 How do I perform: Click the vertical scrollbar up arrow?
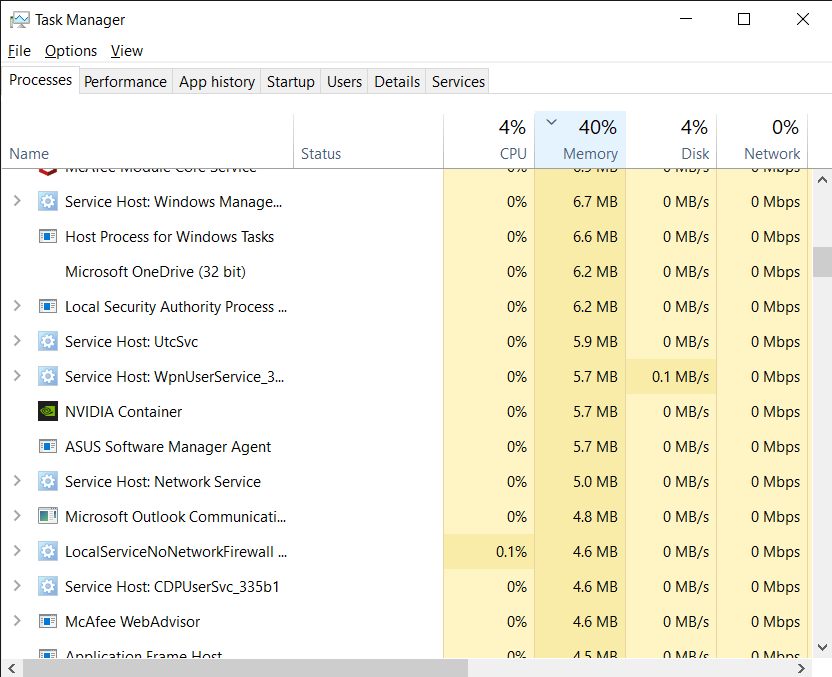pyautogui.click(x=822, y=179)
